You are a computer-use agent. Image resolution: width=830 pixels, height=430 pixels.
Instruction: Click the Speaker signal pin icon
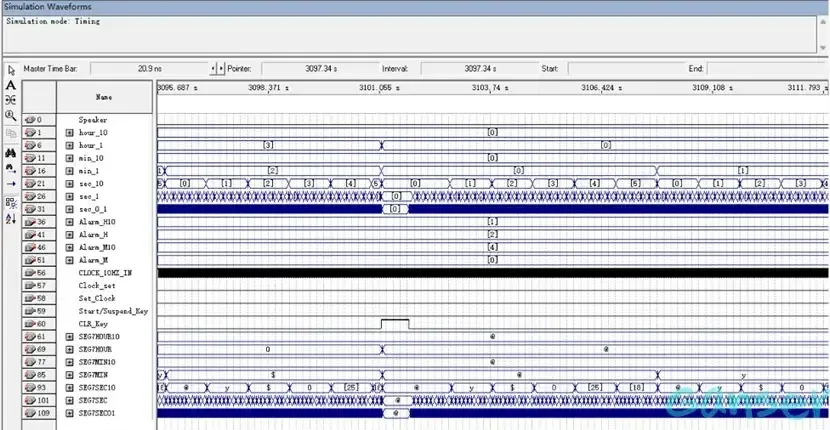pyautogui.click(x=31, y=120)
